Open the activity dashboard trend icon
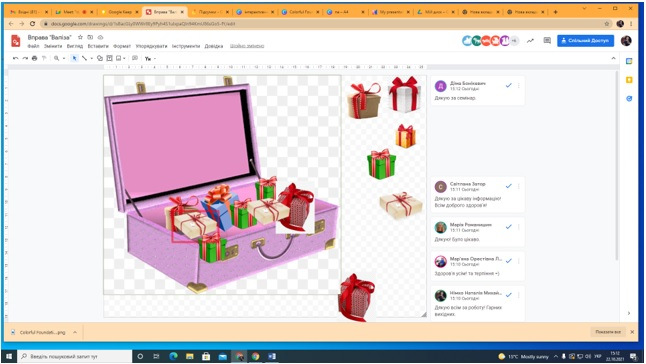This screenshot has width=646, height=364. pyautogui.click(x=530, y=41)
